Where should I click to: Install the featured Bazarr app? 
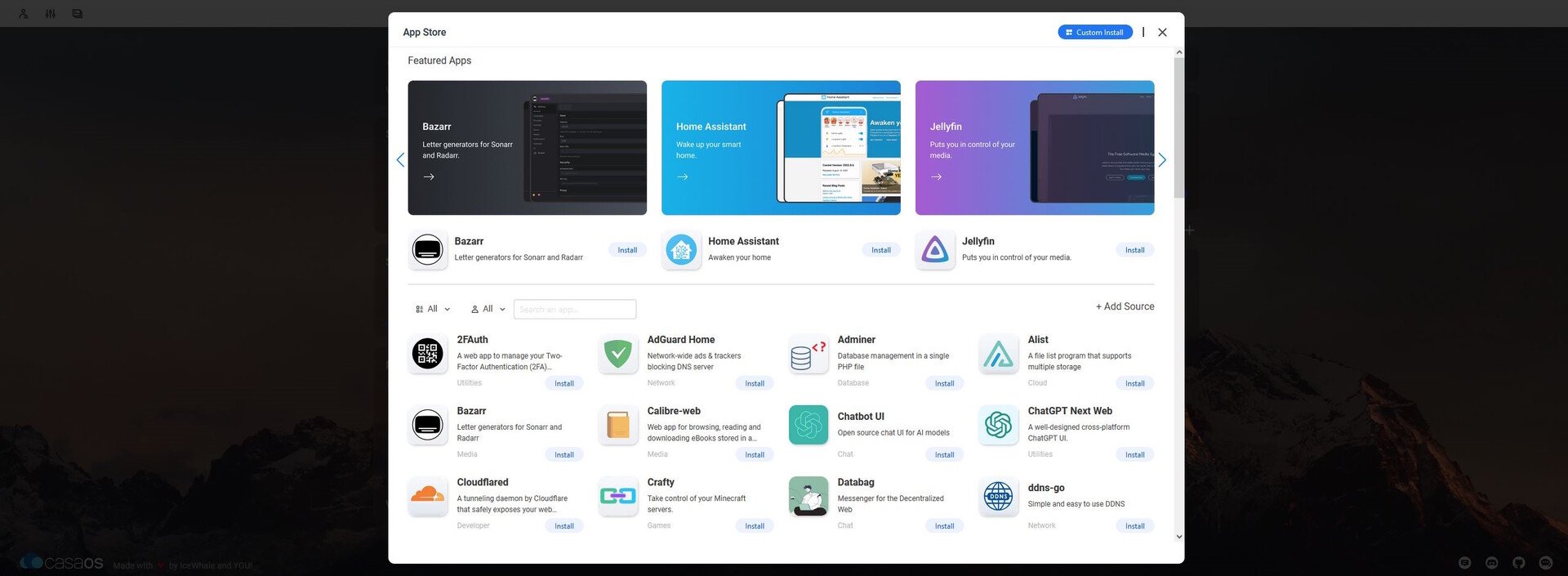pyautogui.click(x=627, y=250)
